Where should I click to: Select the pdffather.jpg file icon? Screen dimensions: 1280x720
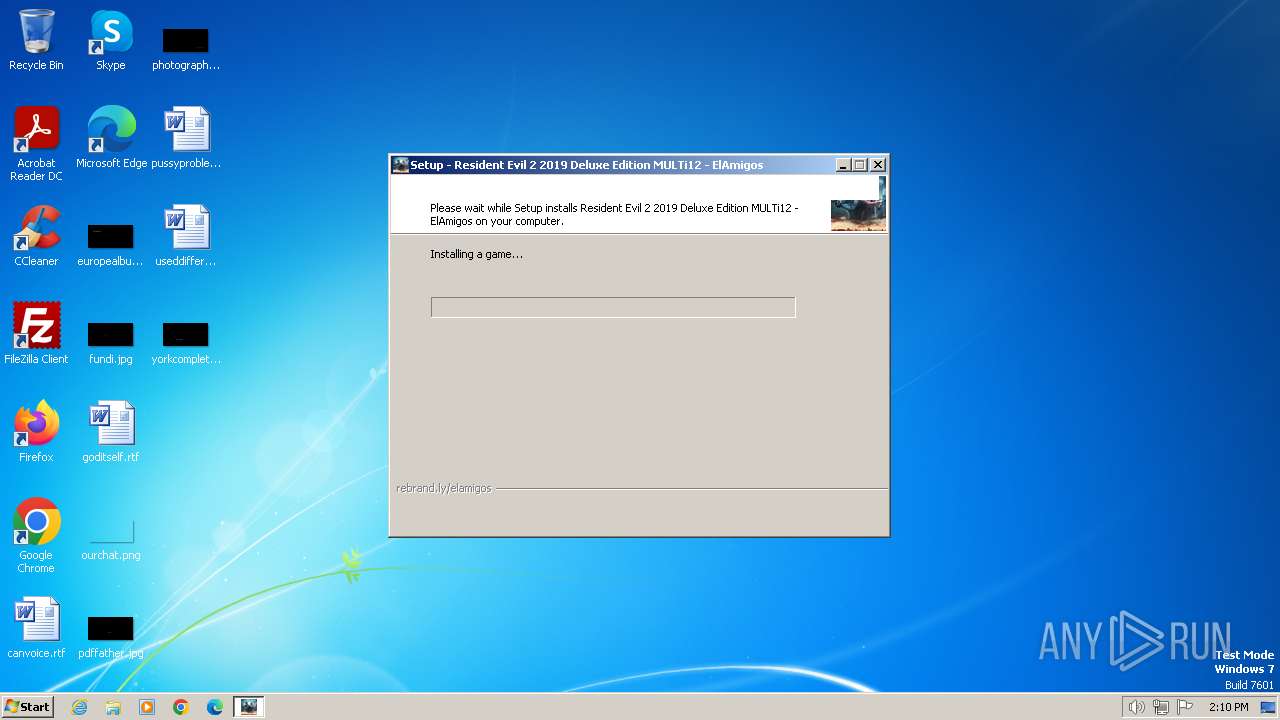pos(111,636)
